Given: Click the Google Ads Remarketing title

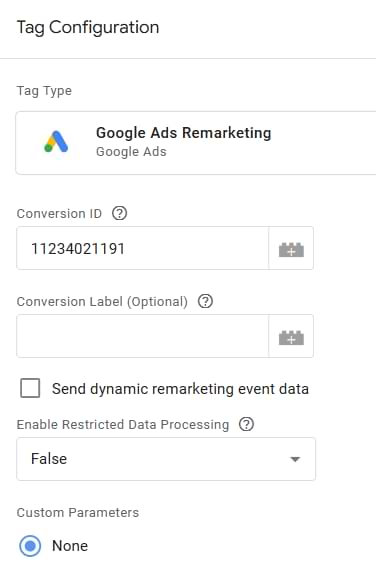Looking at the screenshot, I should 184,133.
